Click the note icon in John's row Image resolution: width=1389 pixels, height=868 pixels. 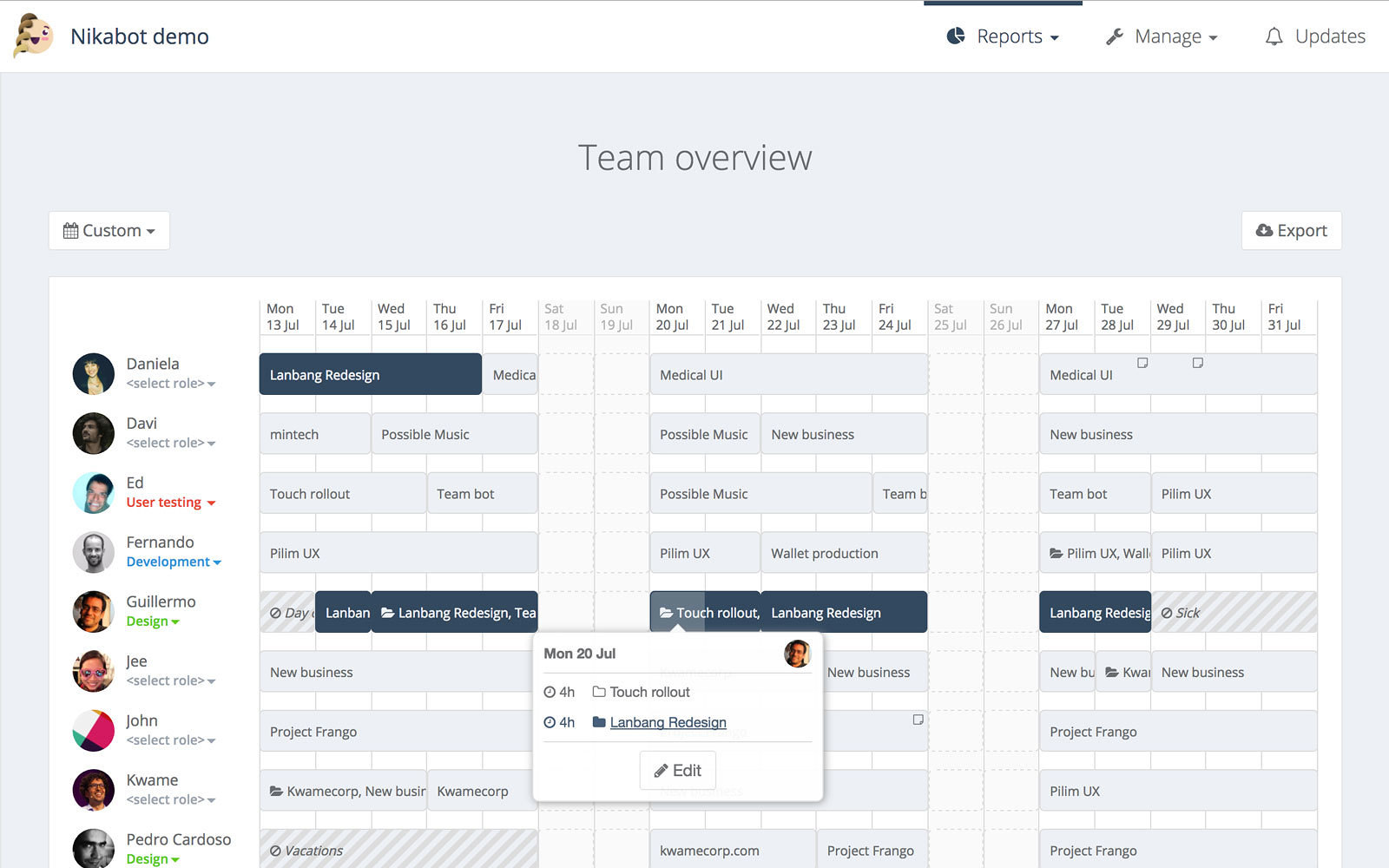click(918, 720)
